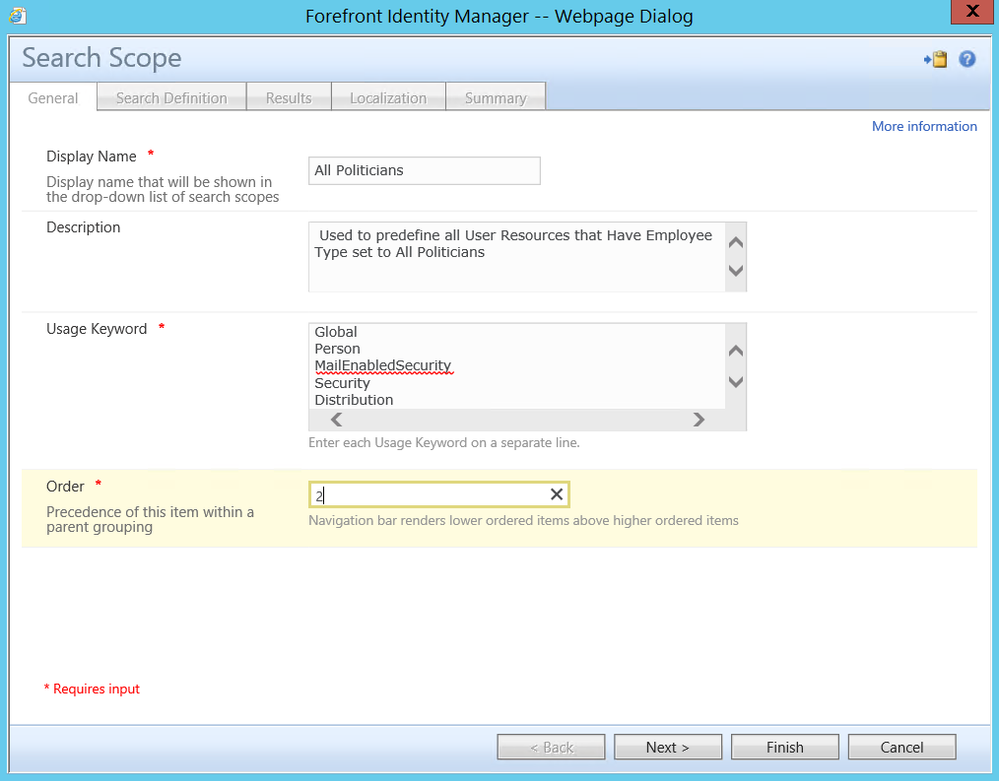The height and width of the screenshot is (781, 999).
Task: Click the Order label
Action: coord(65,486)
